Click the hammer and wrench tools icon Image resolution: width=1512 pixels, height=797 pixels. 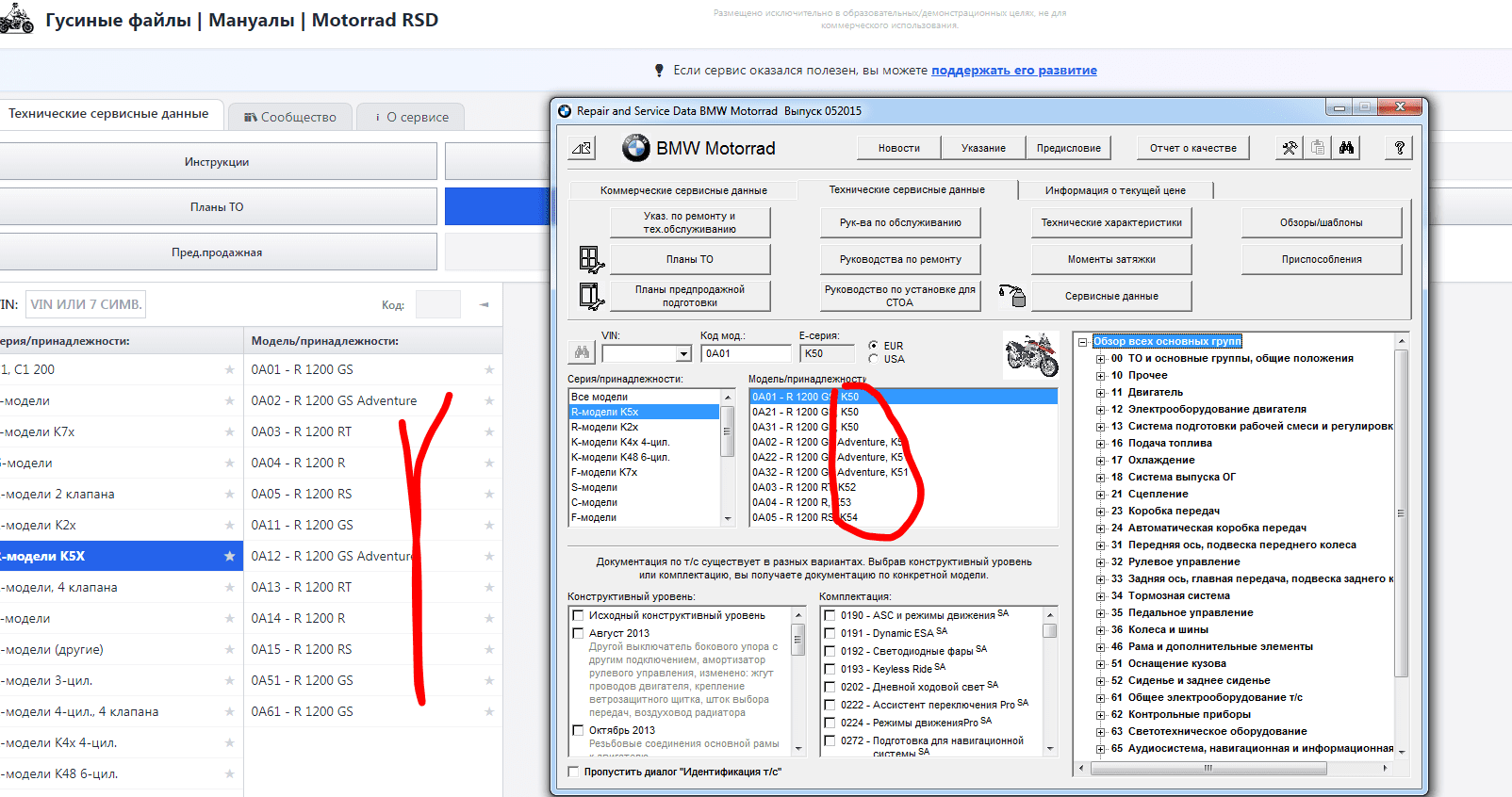click(1290, 148)
